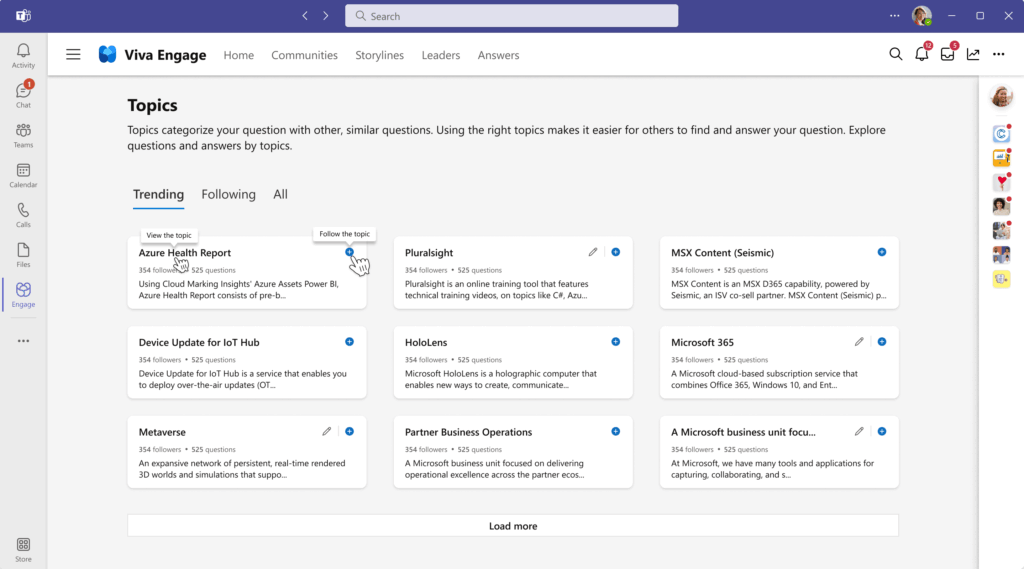The width and height of the screenshot is (1024, 569).
Task: Switch to the Following tab
Action: (228, 194)
